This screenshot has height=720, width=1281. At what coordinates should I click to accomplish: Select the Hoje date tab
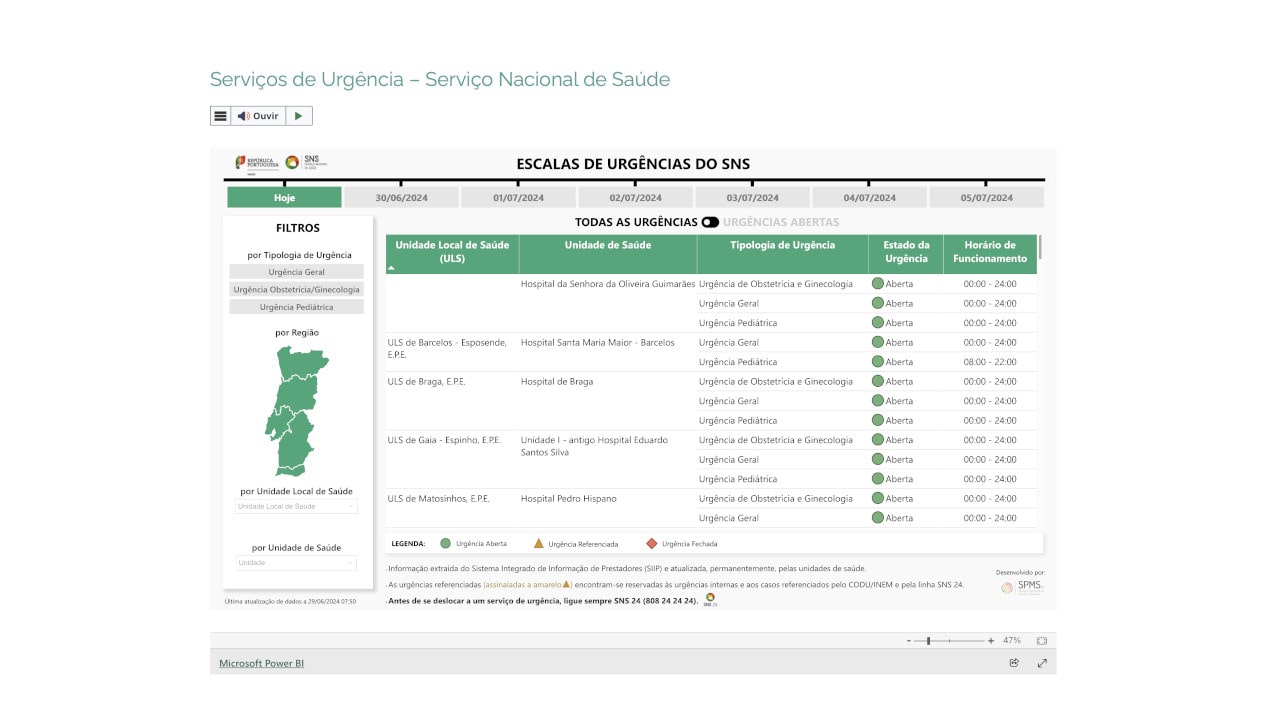(x=284, y=198)
